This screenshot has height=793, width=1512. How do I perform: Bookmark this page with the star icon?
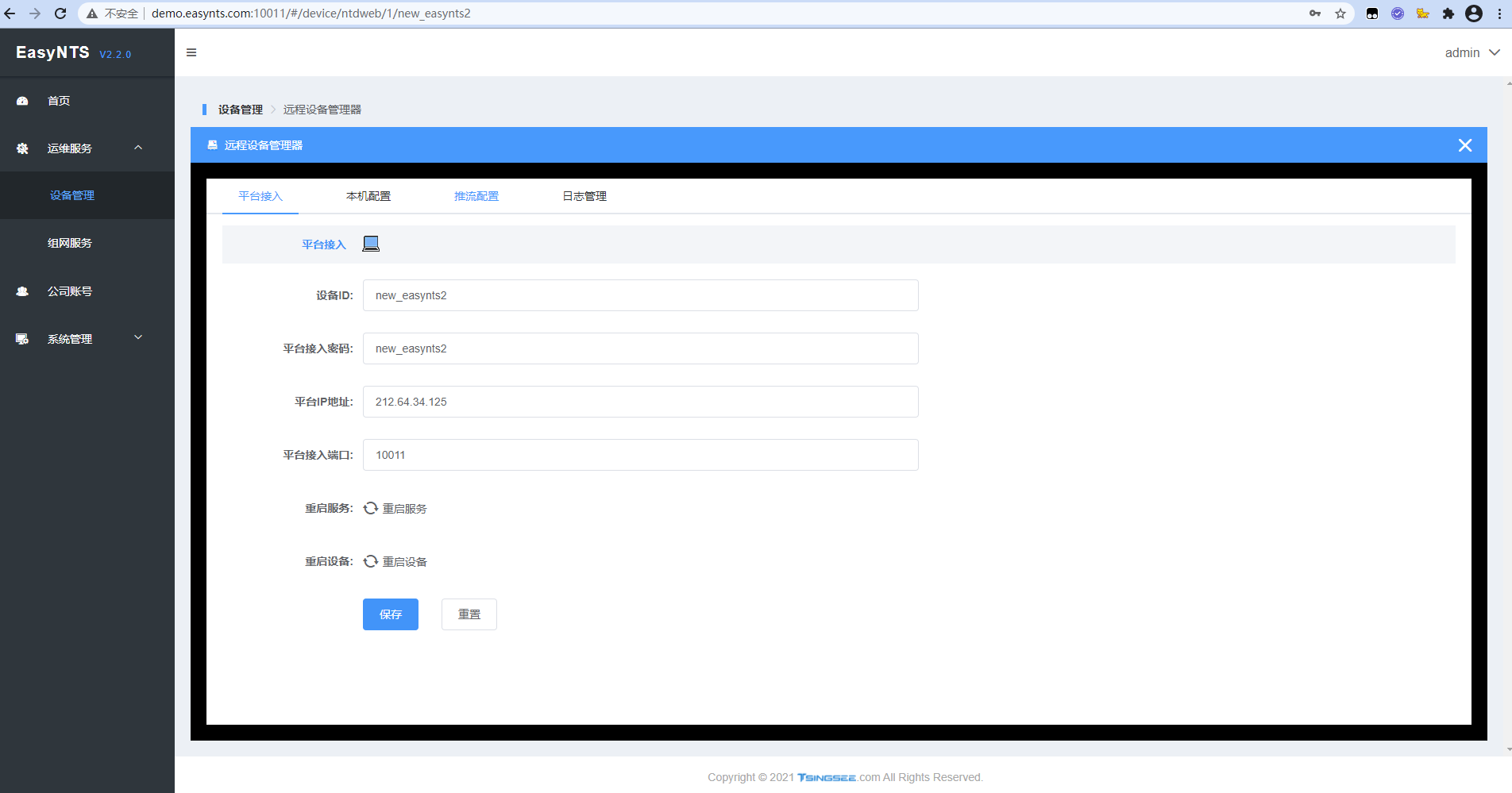(x=1340, y=13)
